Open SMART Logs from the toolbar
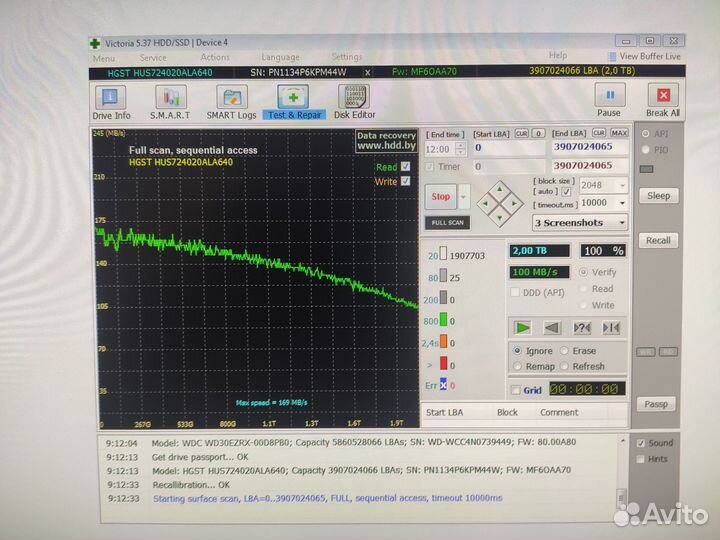Image resolution: width=720 pixels, height=540 pixels. 232,102
